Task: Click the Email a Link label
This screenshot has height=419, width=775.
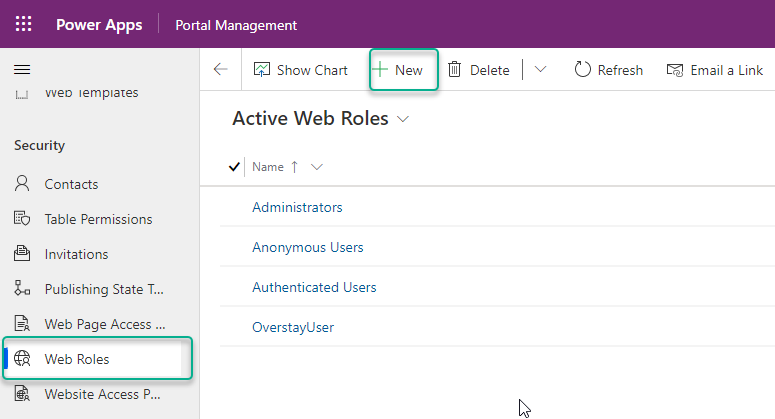Action: 727,70
